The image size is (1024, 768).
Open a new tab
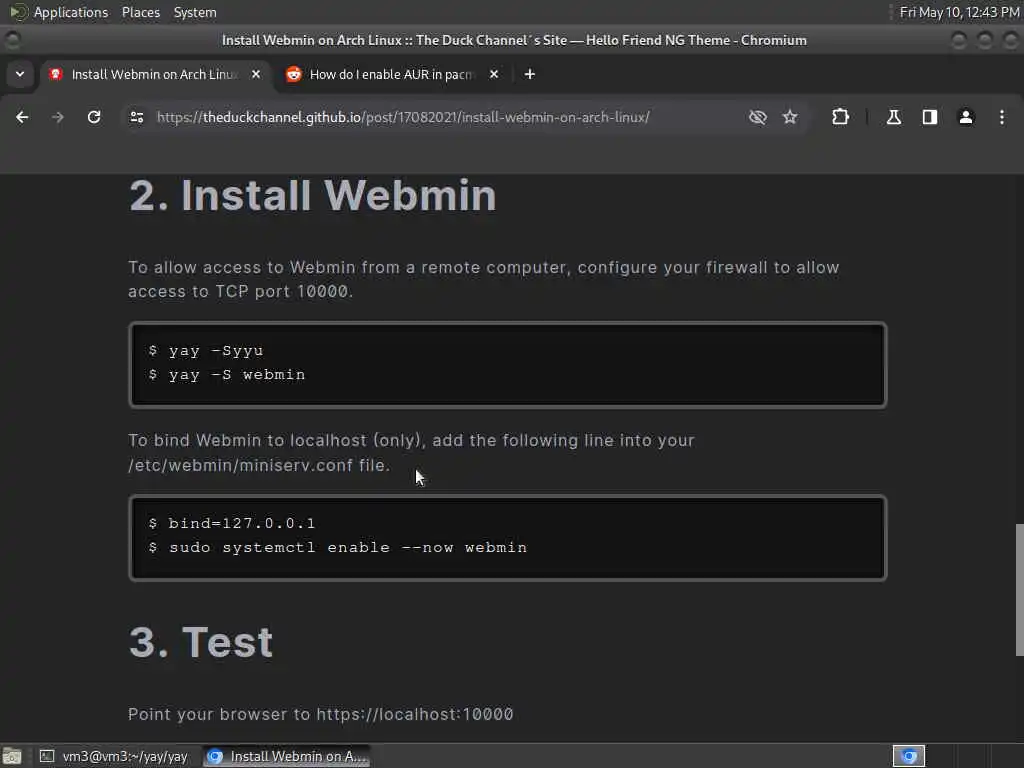[530, 74]
